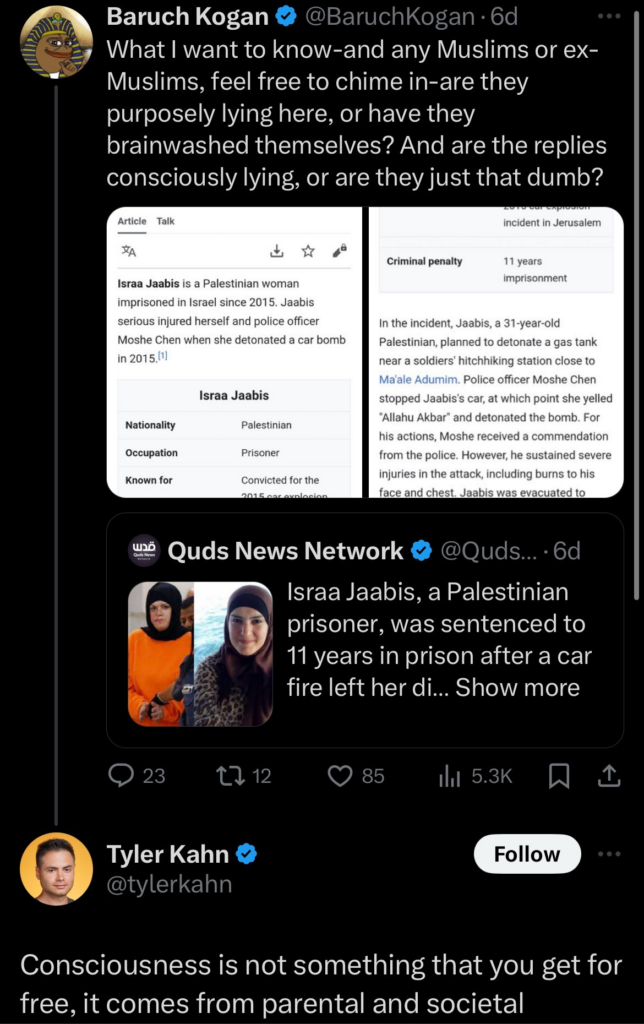Like Baruch Kogan's tweet
The height and width of the screenshot is (1024, 644).
pos(340,776)
